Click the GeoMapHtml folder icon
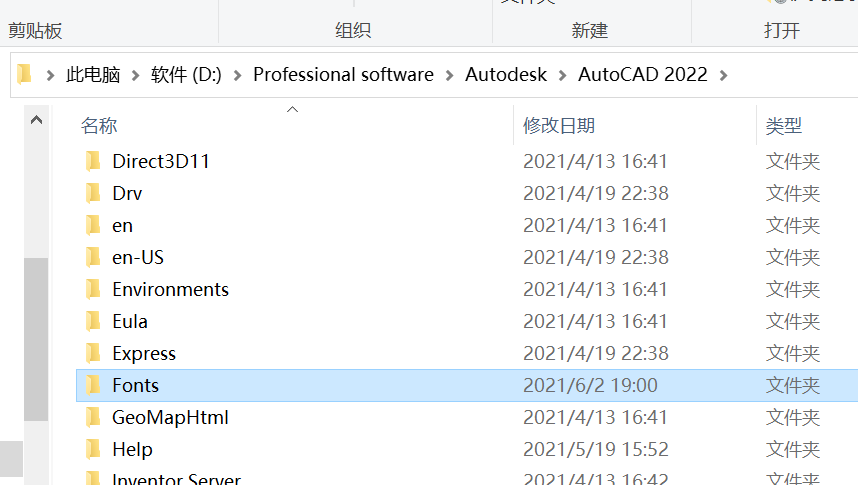Viewport: 858px width, 485px height. (x=94, y=418)
